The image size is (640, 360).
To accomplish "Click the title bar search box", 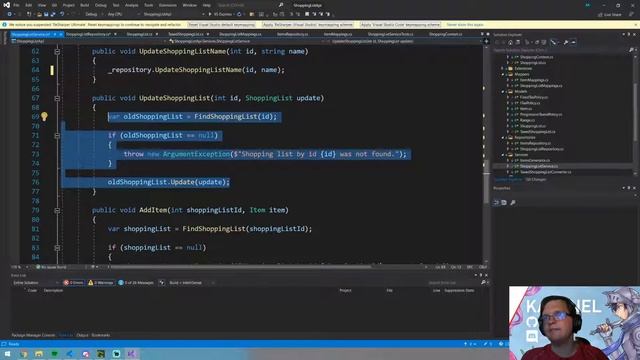I will pos(250,5).
